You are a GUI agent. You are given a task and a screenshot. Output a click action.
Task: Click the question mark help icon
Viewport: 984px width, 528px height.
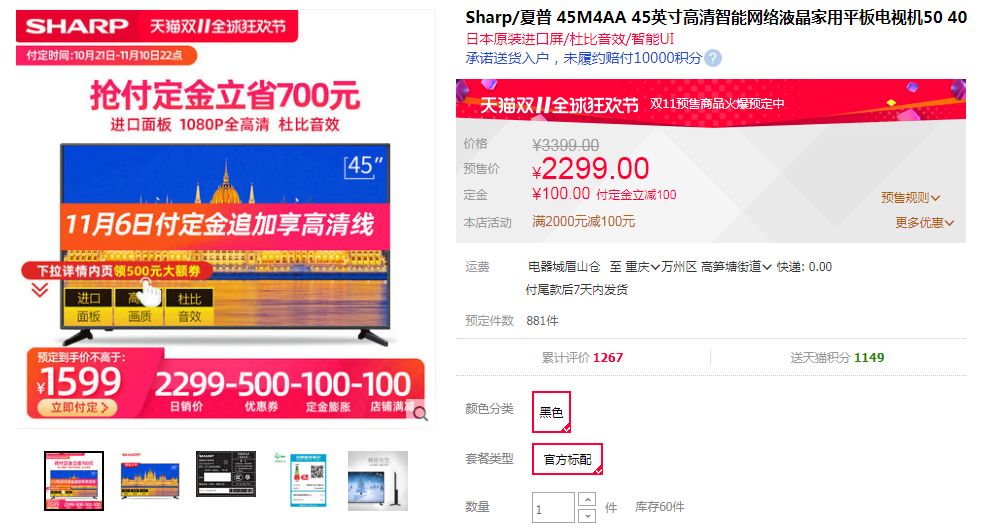click(x=713, y=58)
